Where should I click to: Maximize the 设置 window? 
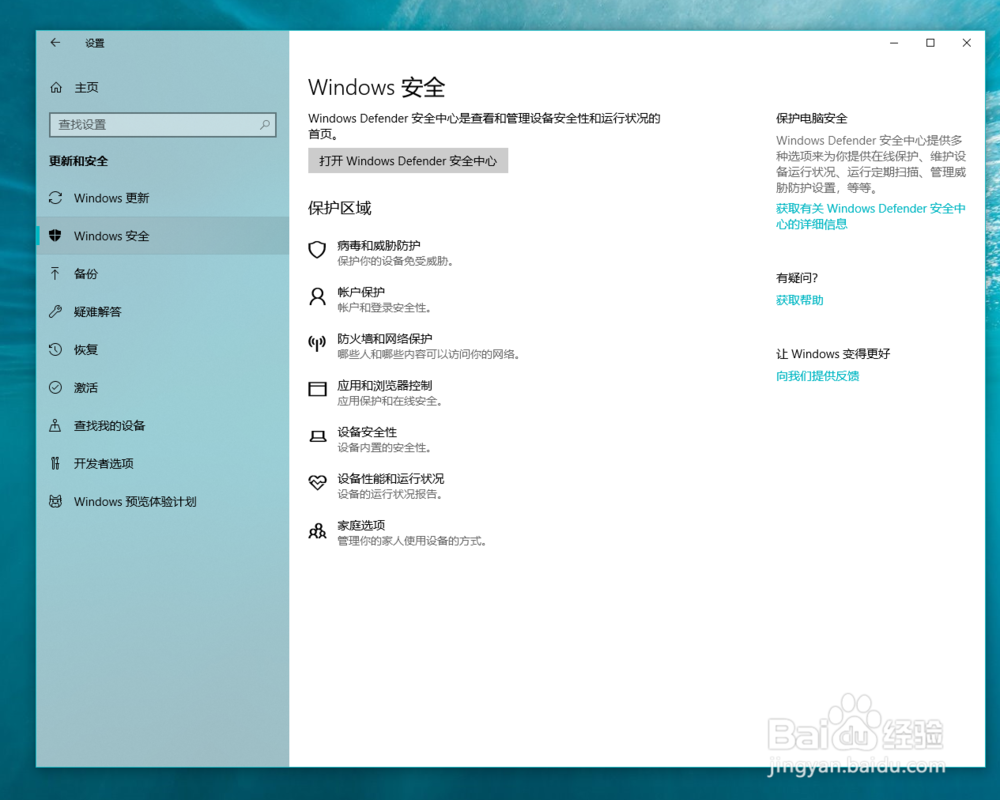coord(930,43)
